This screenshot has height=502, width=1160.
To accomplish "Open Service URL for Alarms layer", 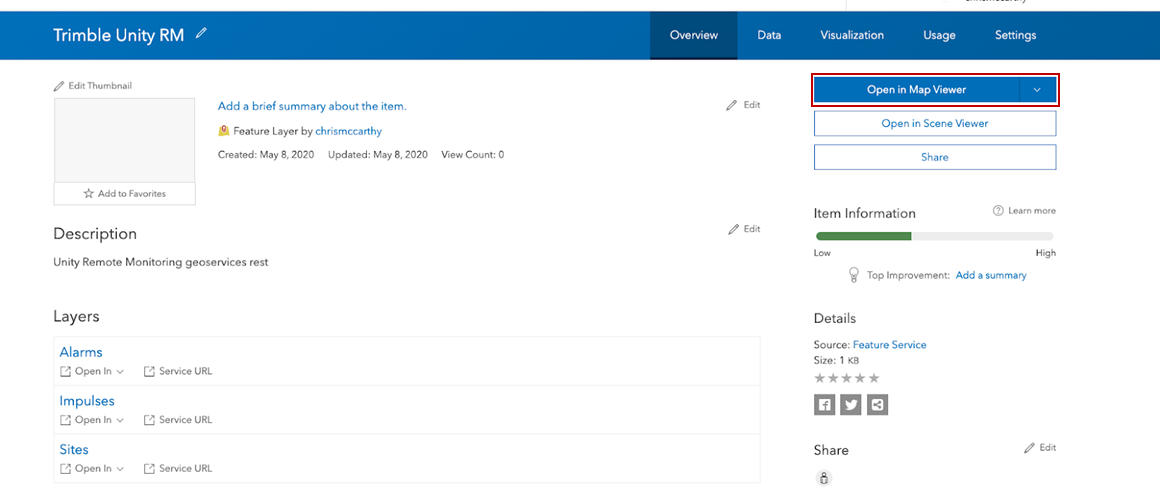I will point(178,371).
